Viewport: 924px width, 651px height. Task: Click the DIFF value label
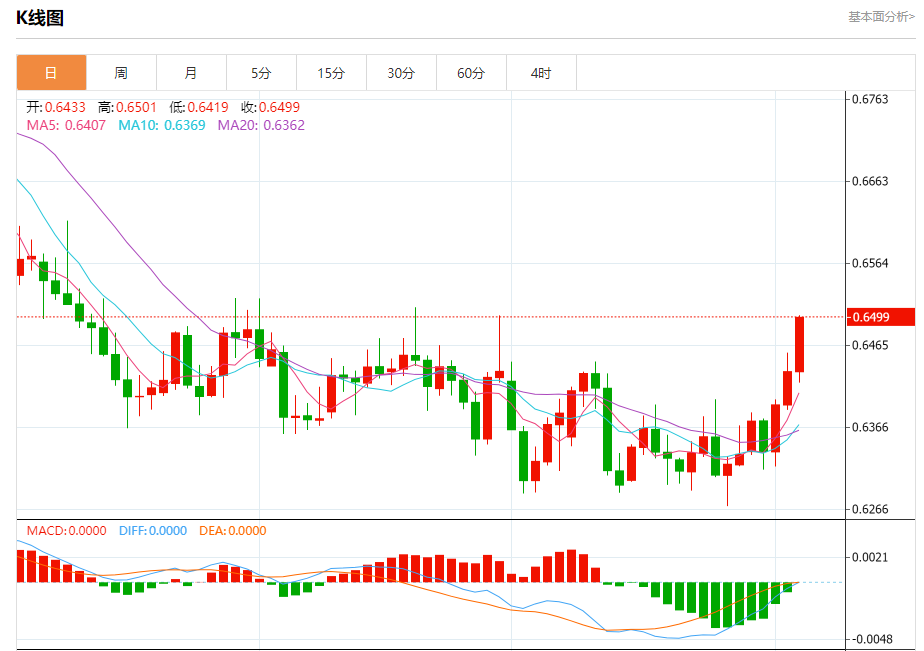tap(153, 531)
